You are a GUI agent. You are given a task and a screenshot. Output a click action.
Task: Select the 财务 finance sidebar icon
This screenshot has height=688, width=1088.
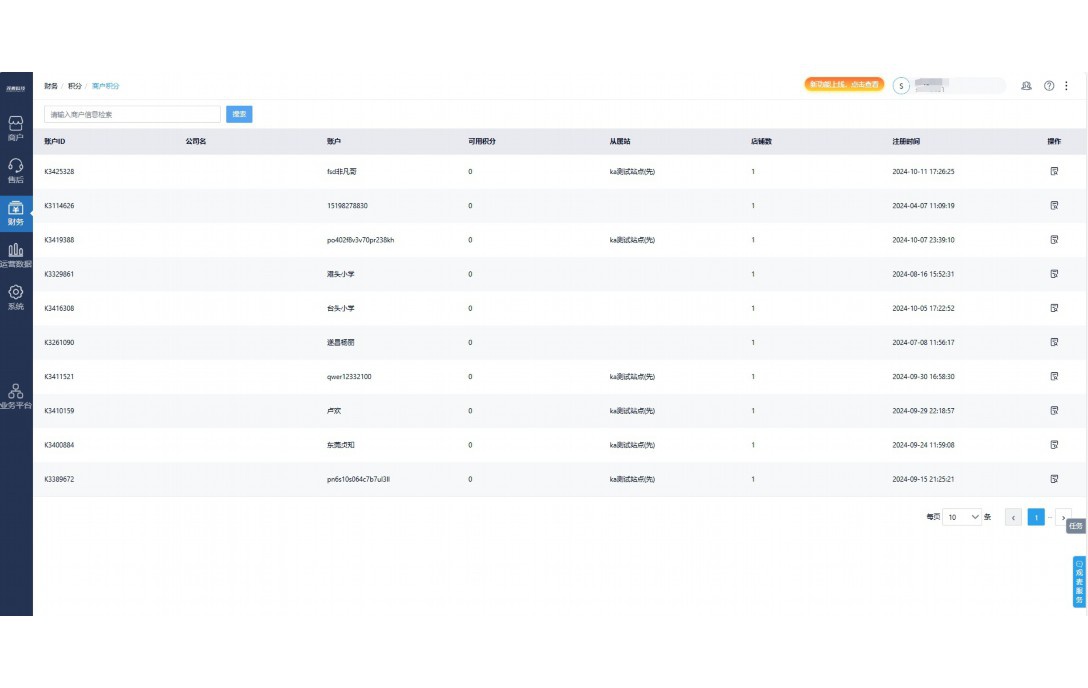pos(16,213)
